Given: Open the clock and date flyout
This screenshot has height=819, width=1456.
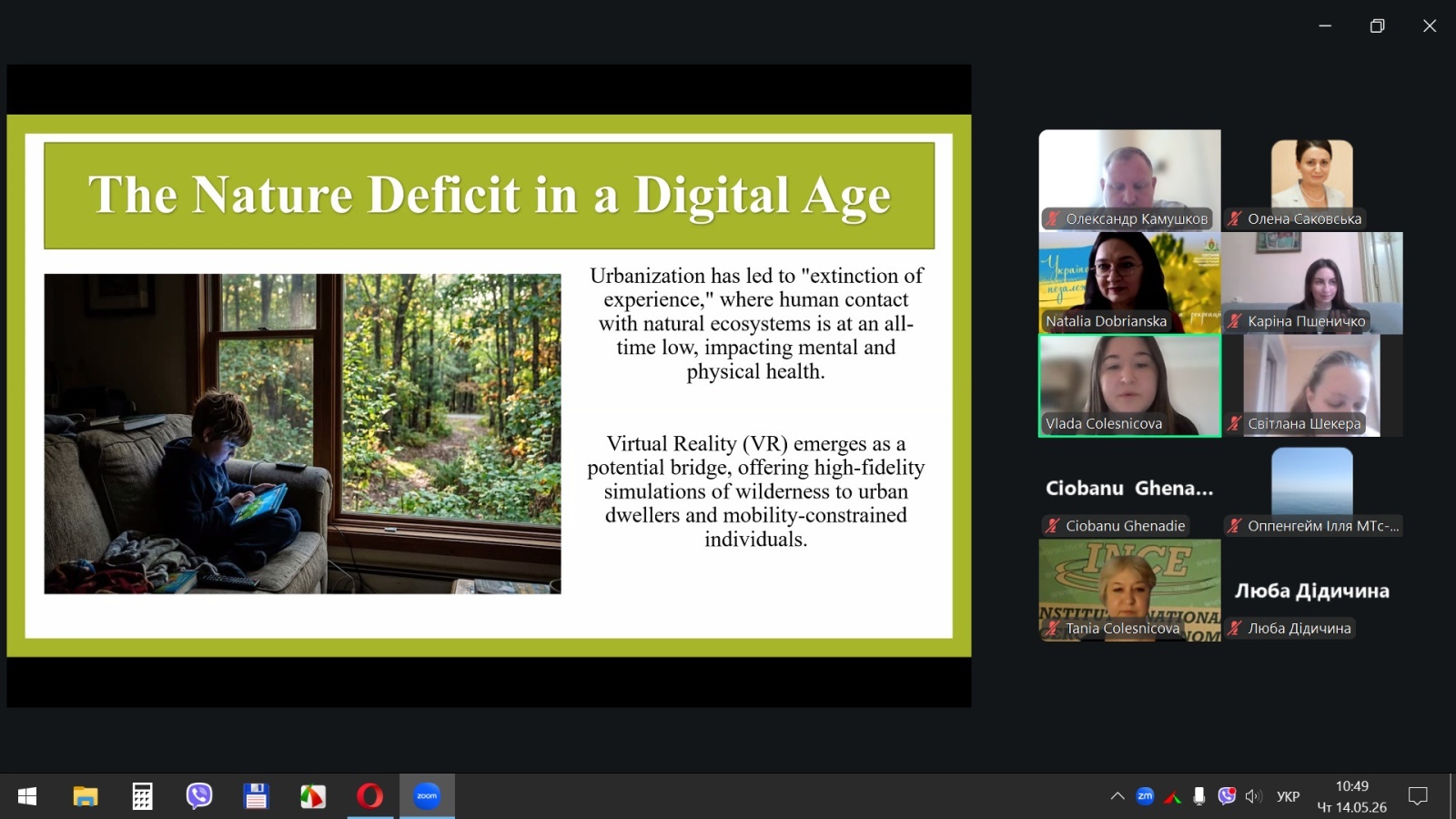Looking at the screenshot, I should coord(1352,796).
